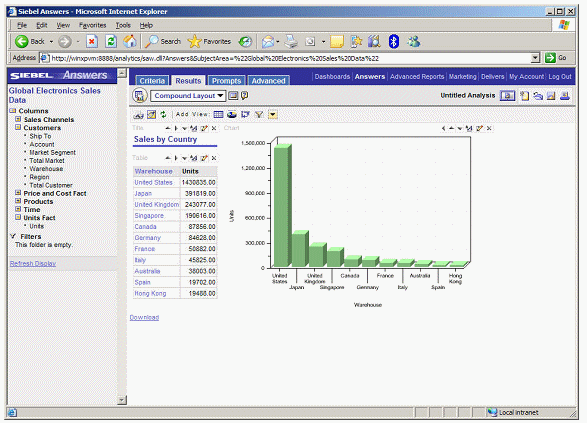The height and width of the screenshot is (423, 587).
Task: Edit the Table view pencil icon
Action: [204, 158]
